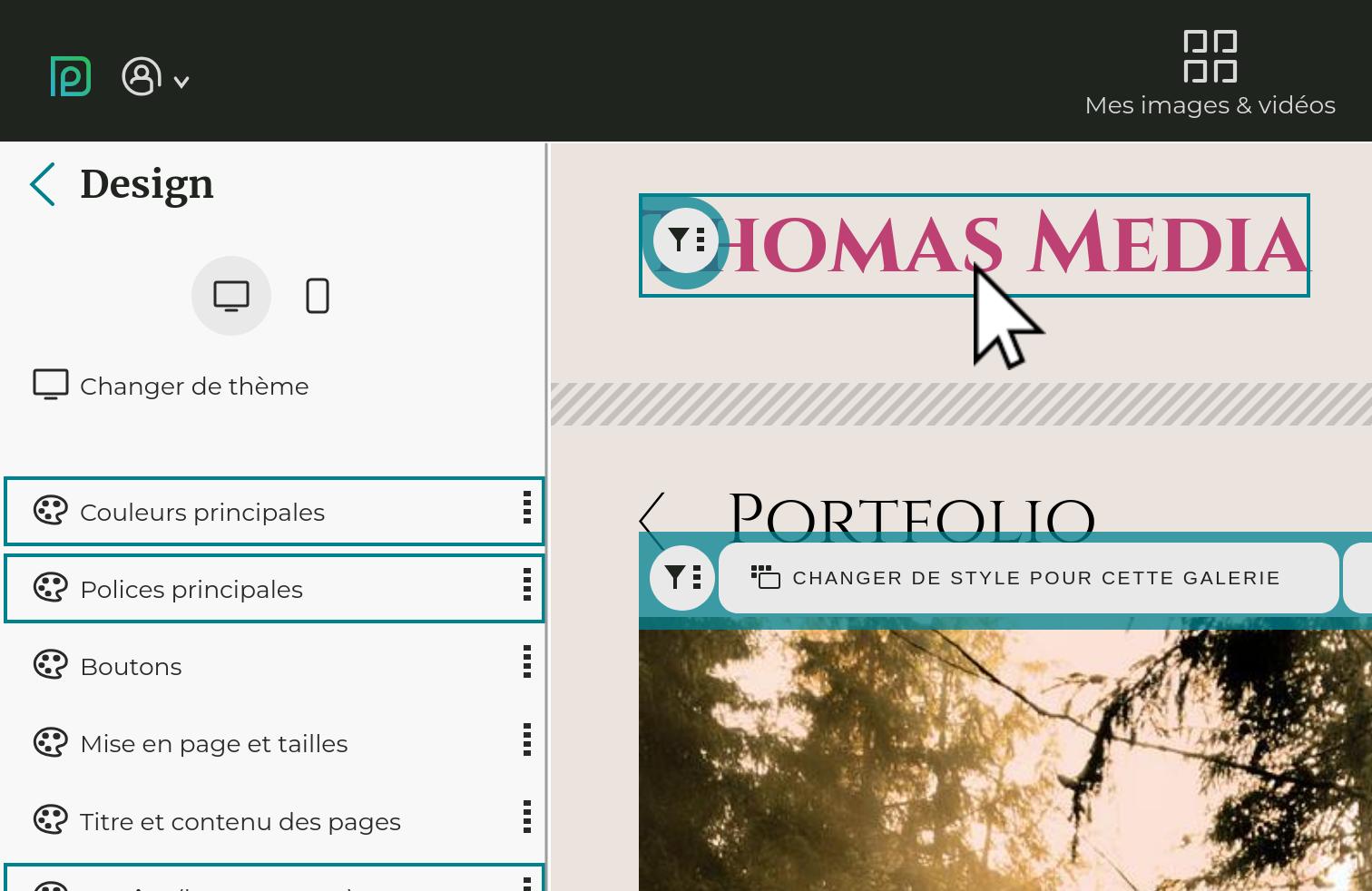The image size is (1372, 891).
Task: Open Titre et contenu des pages
Action: click(x=240, y=821)
